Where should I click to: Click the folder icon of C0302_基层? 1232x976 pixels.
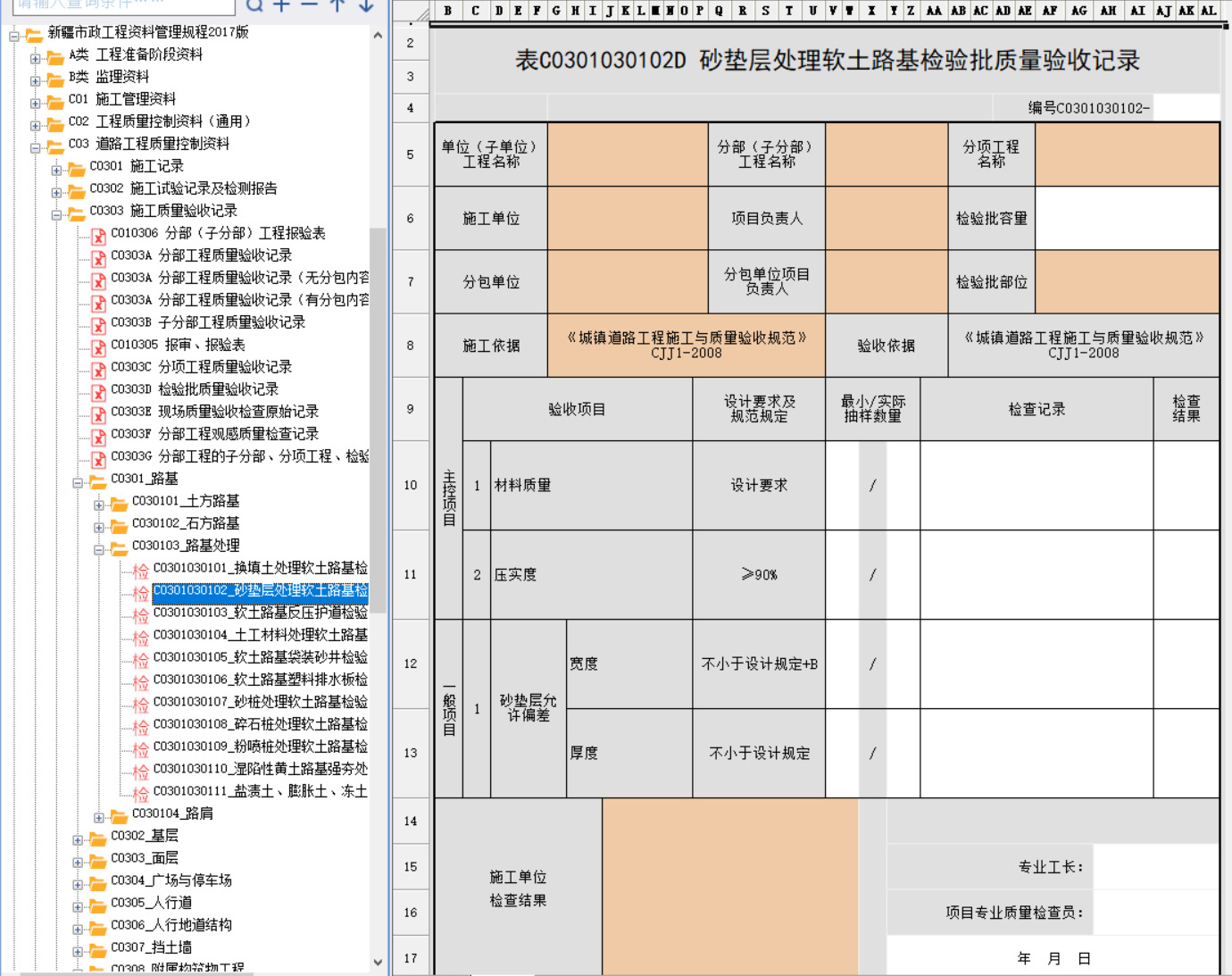coord(98,838)
